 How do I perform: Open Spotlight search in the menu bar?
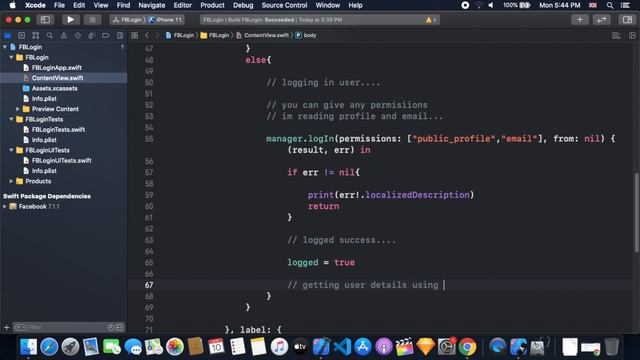[x=610, y=5]
